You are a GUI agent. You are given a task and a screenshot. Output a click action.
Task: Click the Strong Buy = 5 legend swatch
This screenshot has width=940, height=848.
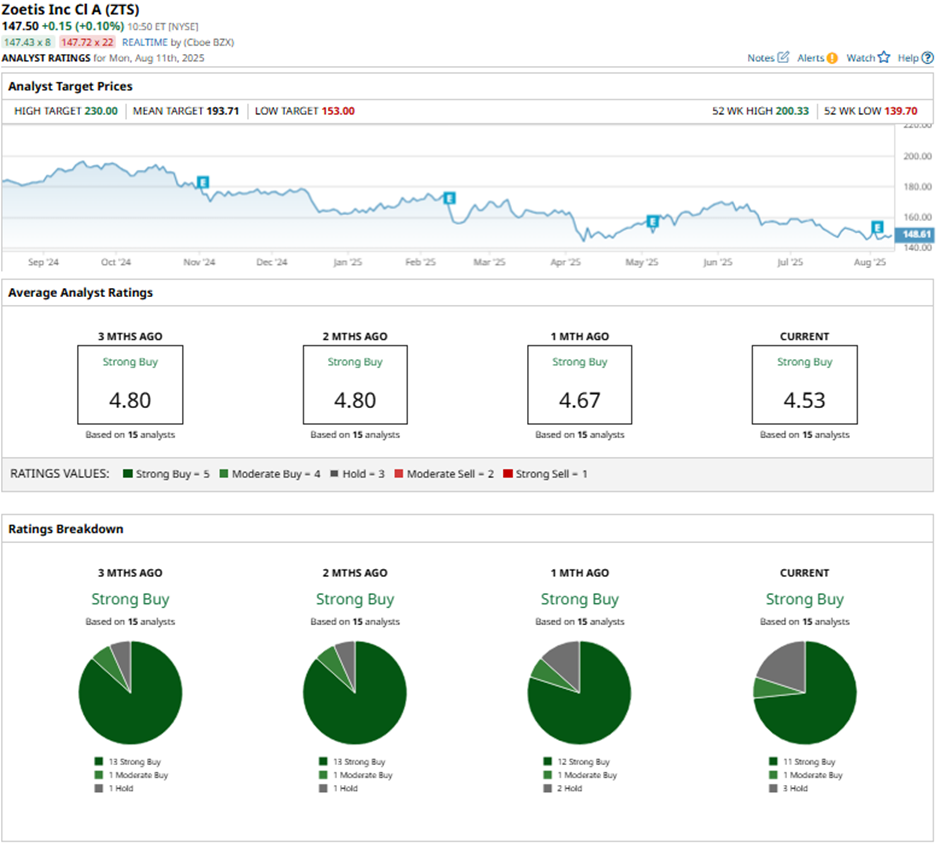click(128, 473)
